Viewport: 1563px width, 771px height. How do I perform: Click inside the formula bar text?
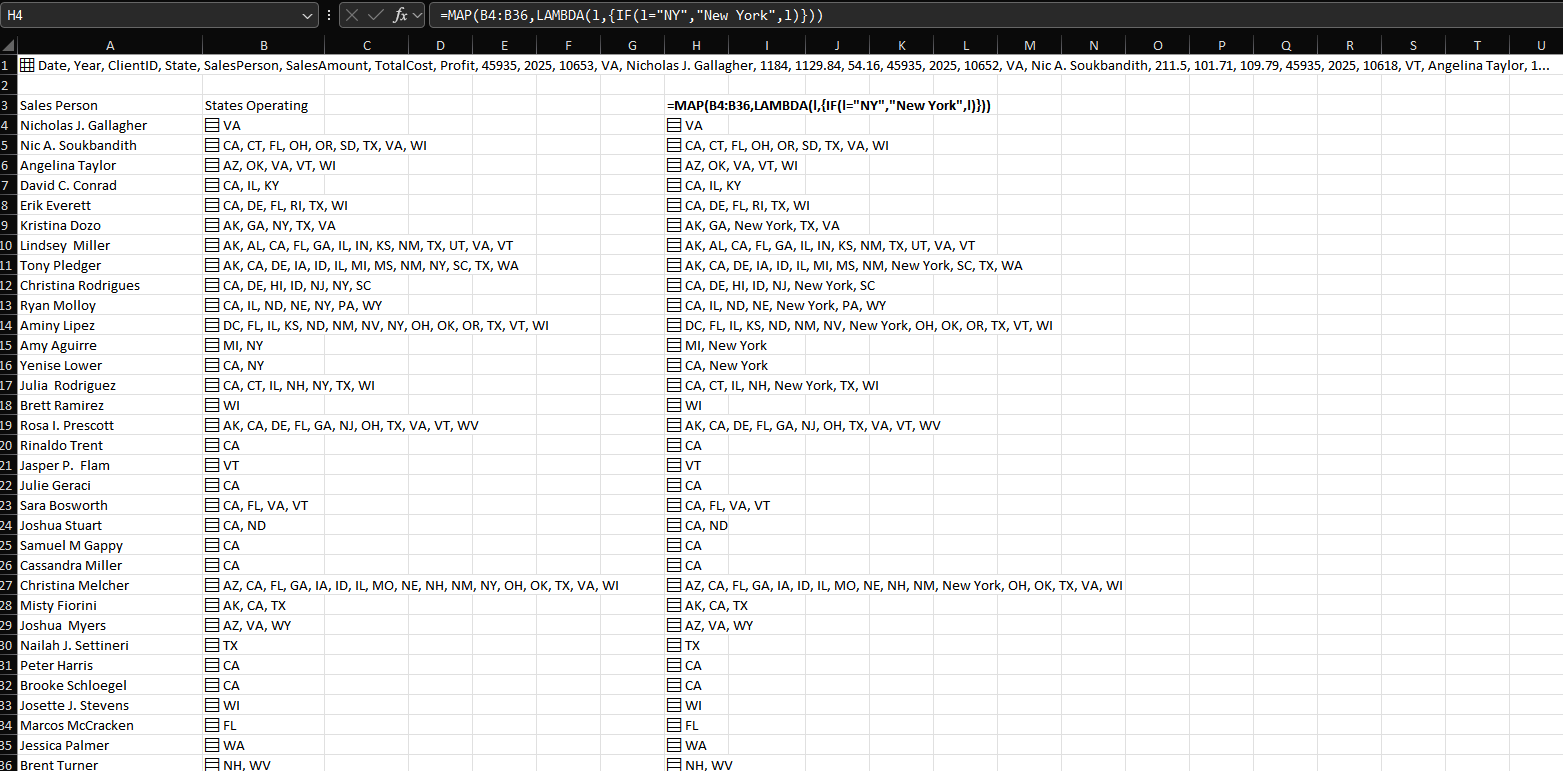coord(632,15)
